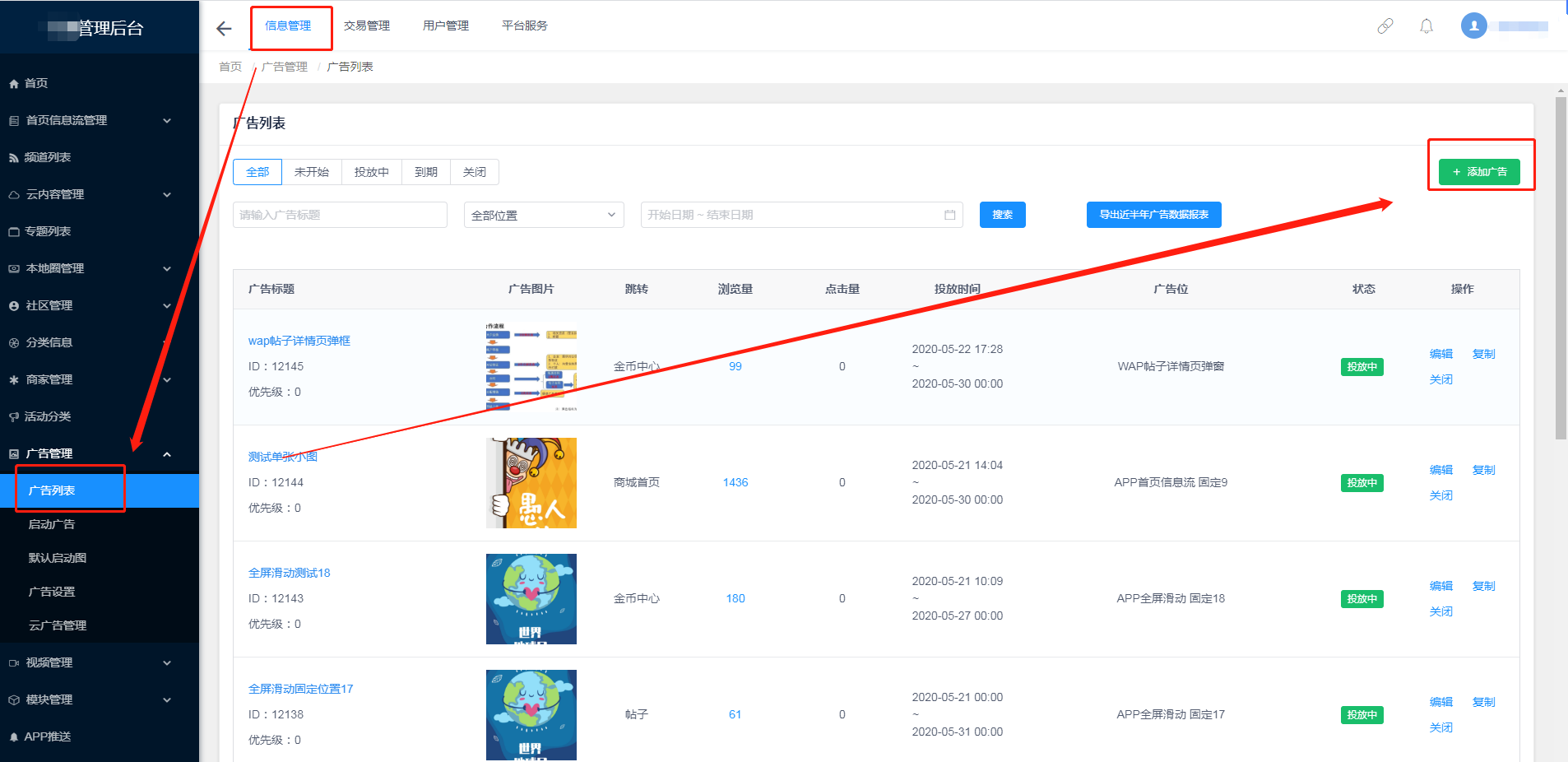The image size is (1568, 762).
Task: Click the user avatar icon
Action: tap(1474, 26)
